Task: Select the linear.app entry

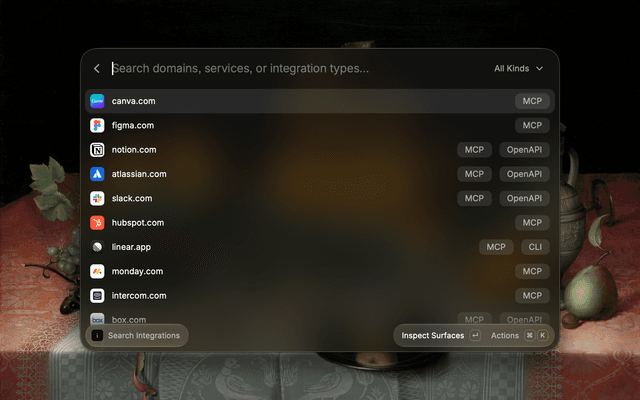Action: (320, 247)
